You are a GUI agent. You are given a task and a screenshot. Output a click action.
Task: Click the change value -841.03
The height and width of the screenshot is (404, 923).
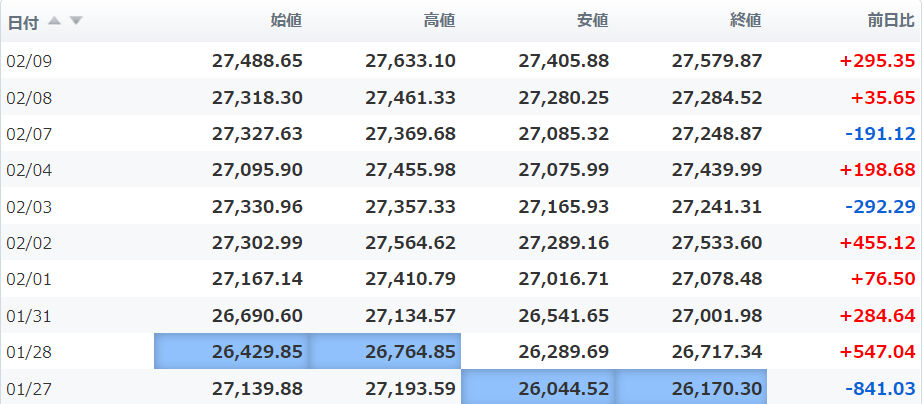coord(880,388)
